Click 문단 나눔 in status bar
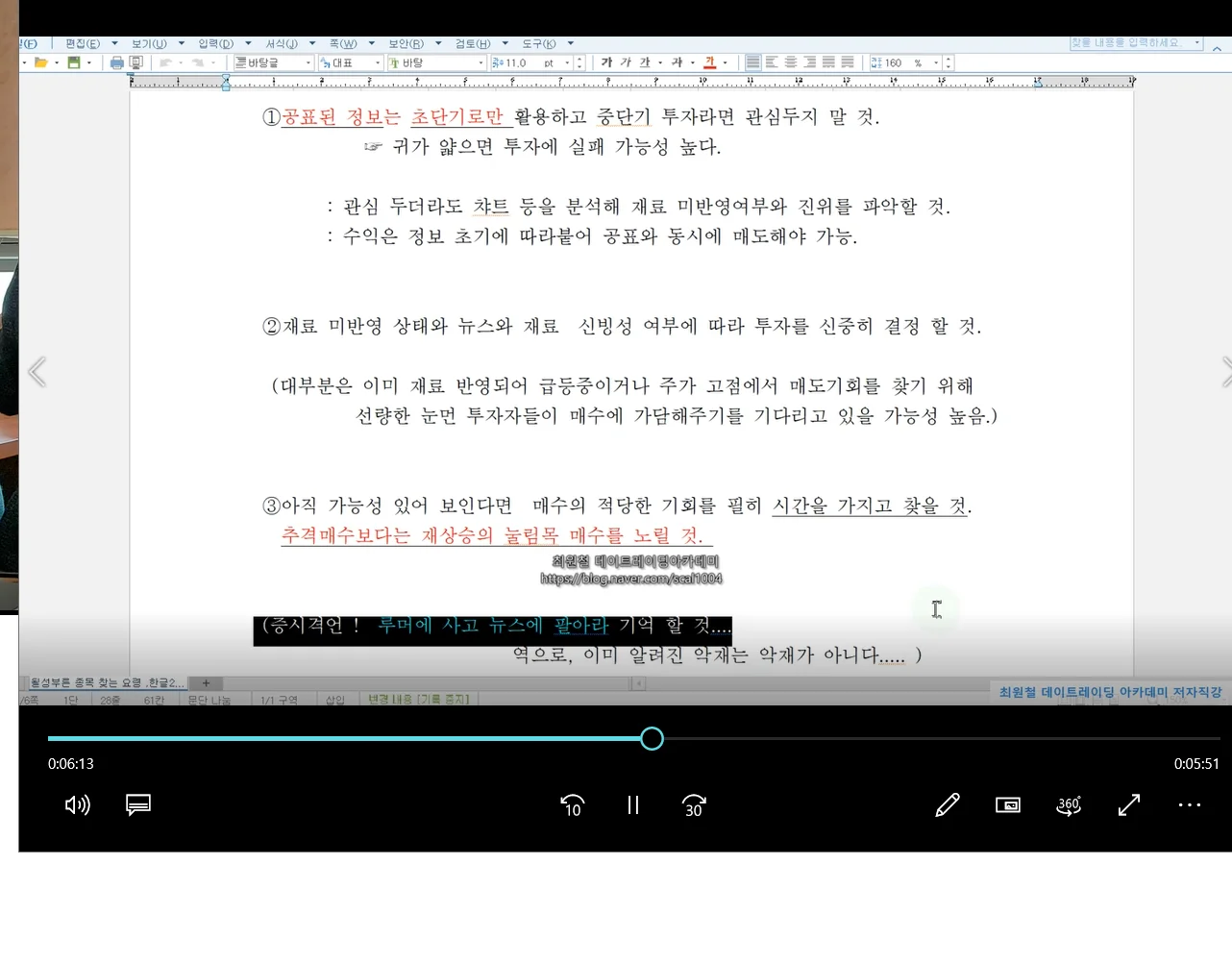This screenshot has height=963, width=1232. pyautogui.click(x=209, y=700)
